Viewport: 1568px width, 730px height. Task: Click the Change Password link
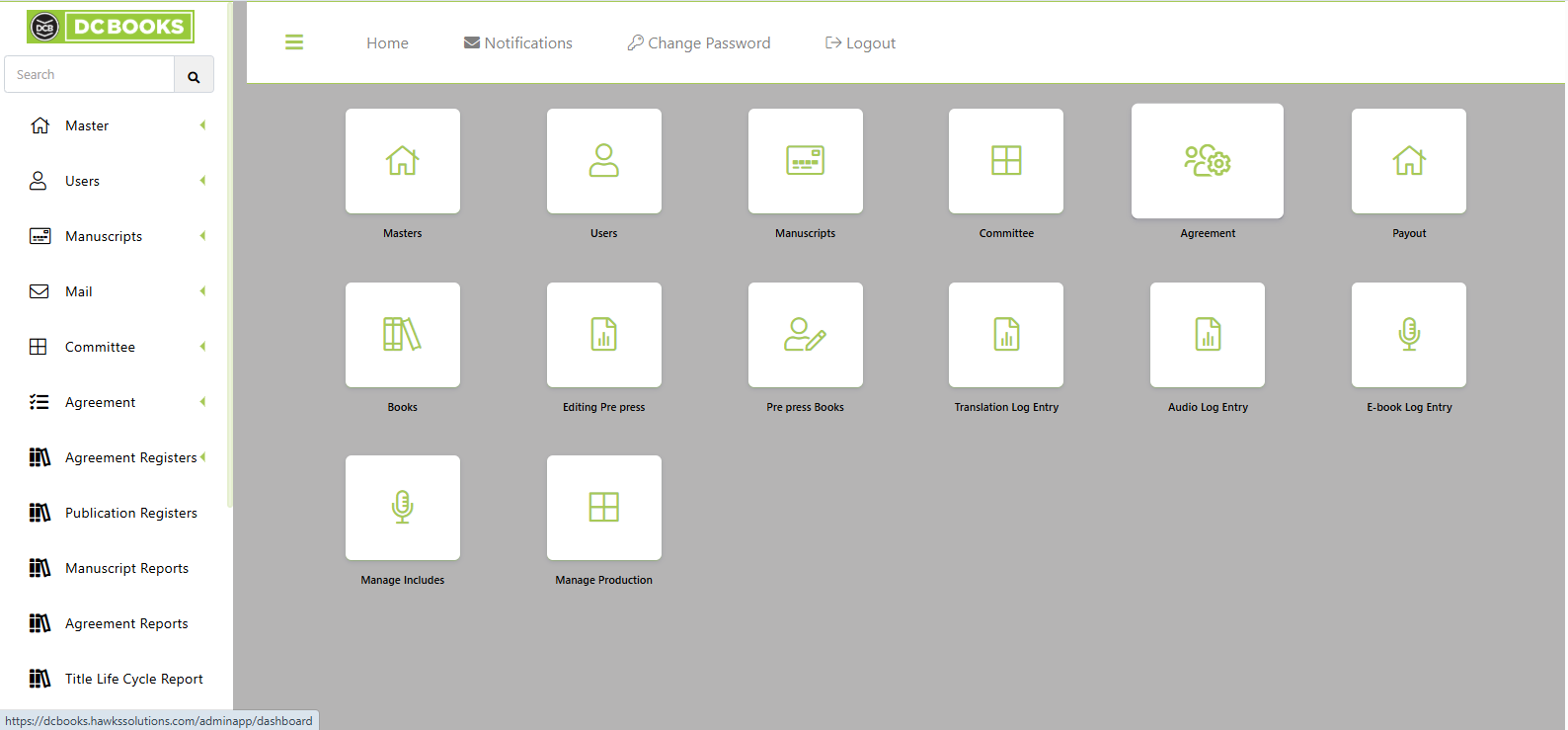click(699, 43)
